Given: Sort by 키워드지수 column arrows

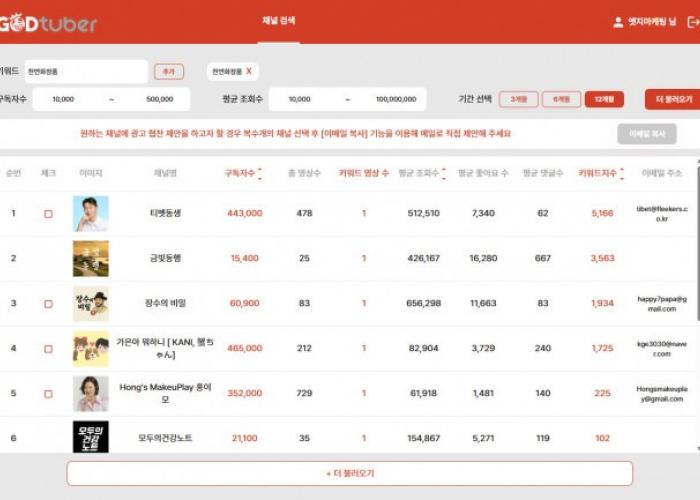Looking at the screenshot, I should (622, 173).
